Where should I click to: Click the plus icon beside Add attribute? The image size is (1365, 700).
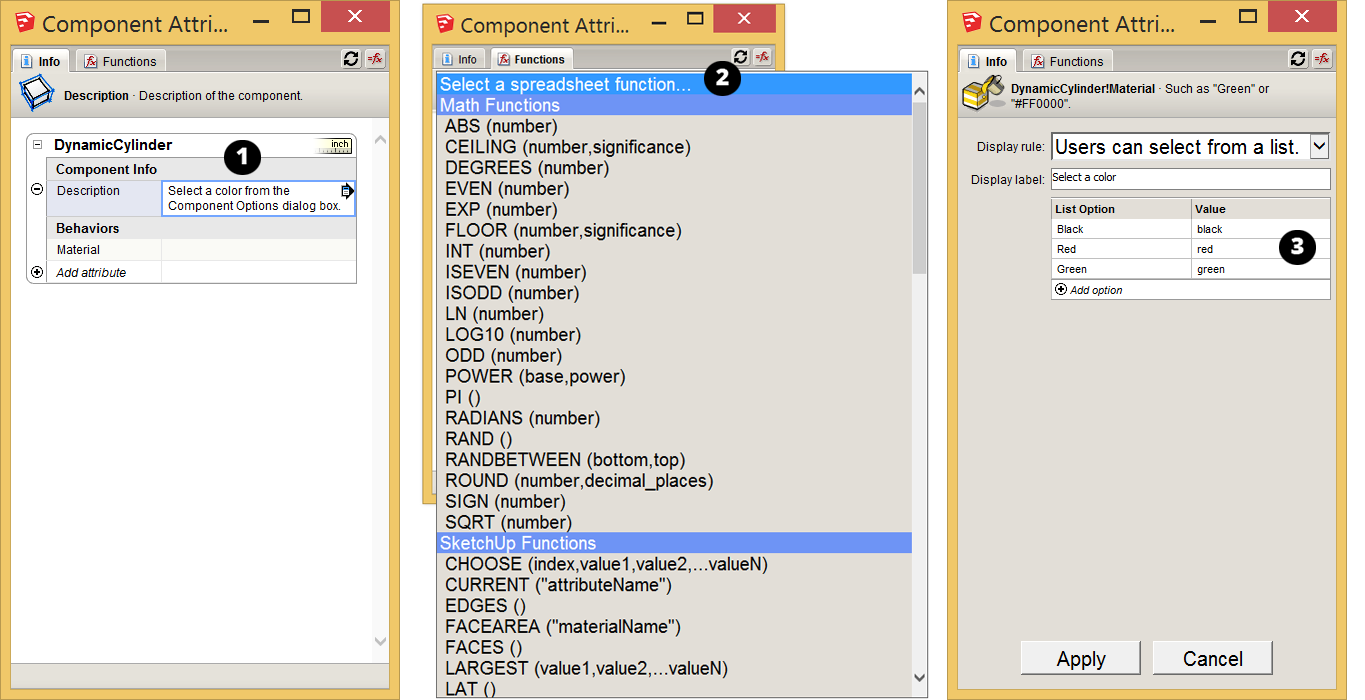point(37,272)
